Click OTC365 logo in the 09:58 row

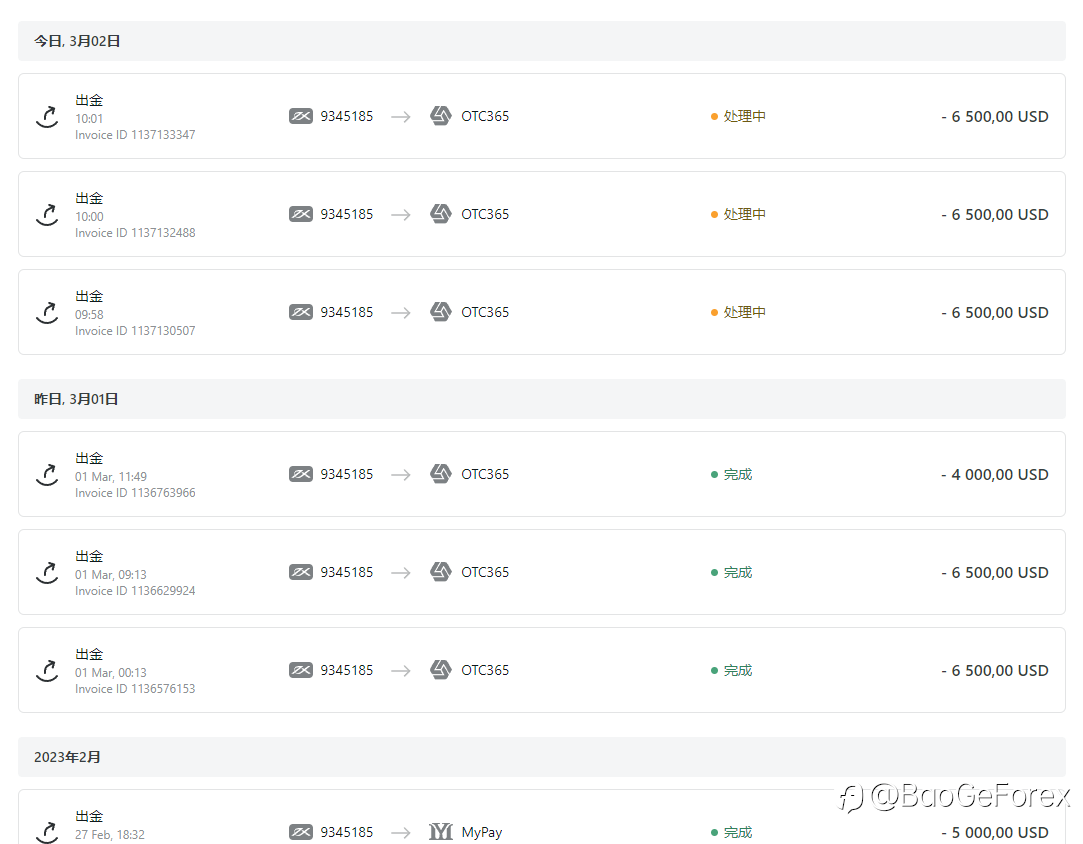click(441, 311)
